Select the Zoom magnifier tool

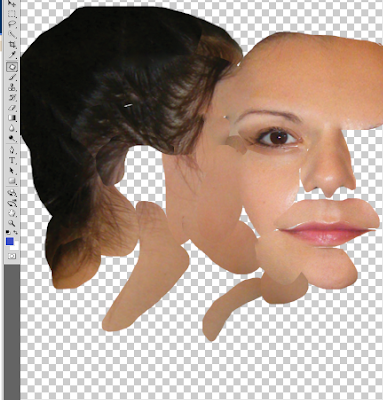12,223
